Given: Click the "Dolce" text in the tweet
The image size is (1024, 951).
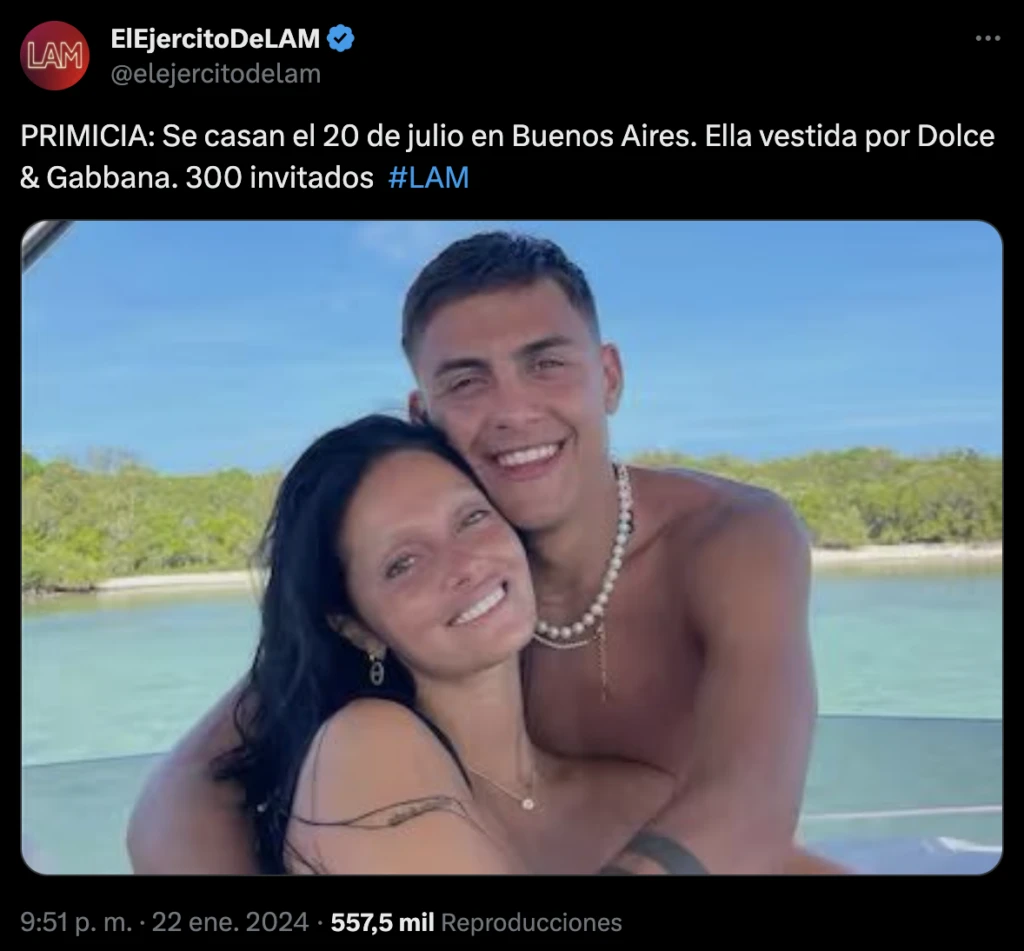Looking at the screenshot, I should (955, 136).
